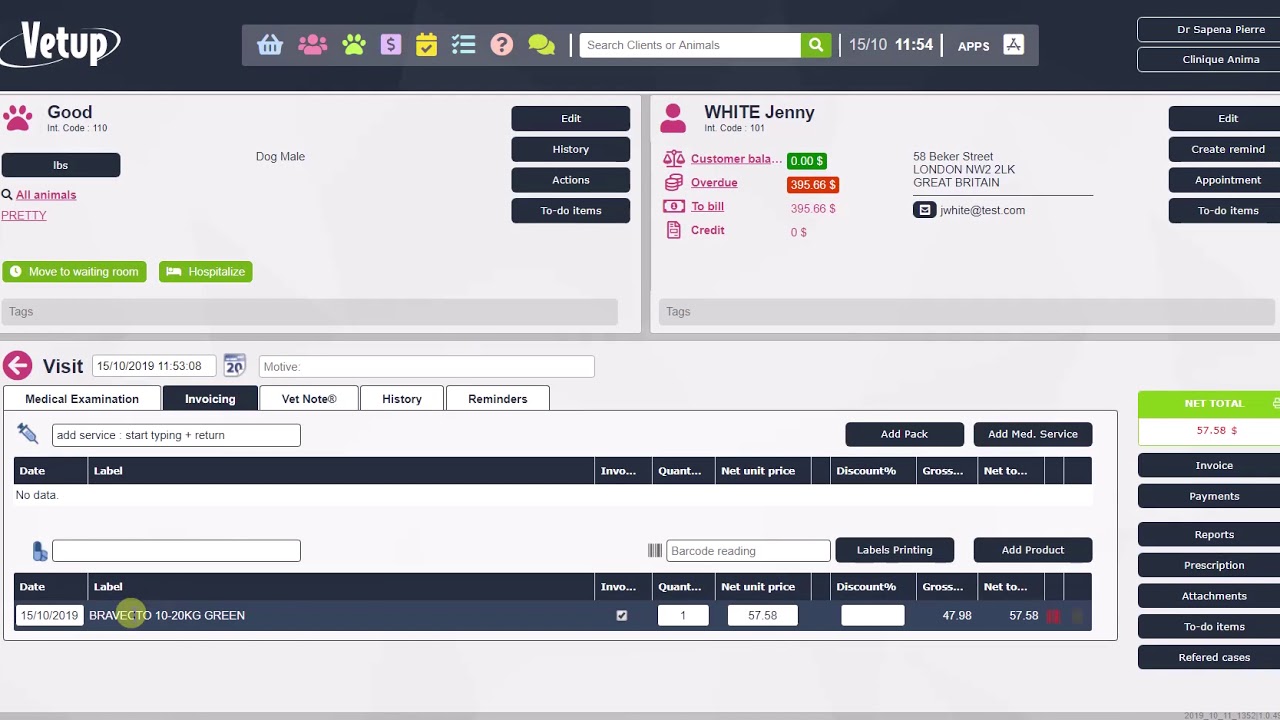Click the Search Clients or Animals field
The width and height of the screenshot is (1280, 720).
(x=690, y=45)
